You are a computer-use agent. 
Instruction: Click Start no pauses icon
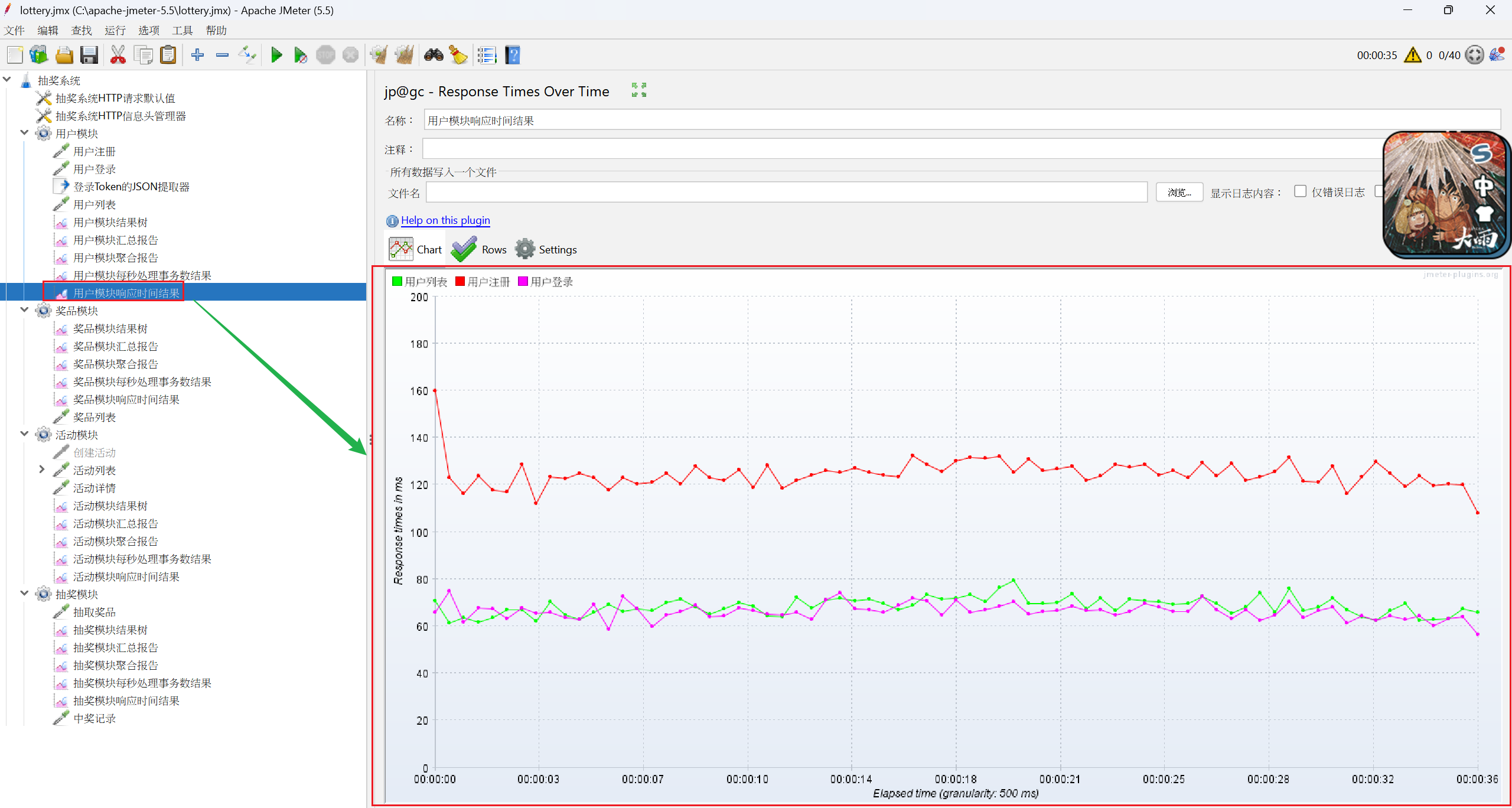click(300, 55)
